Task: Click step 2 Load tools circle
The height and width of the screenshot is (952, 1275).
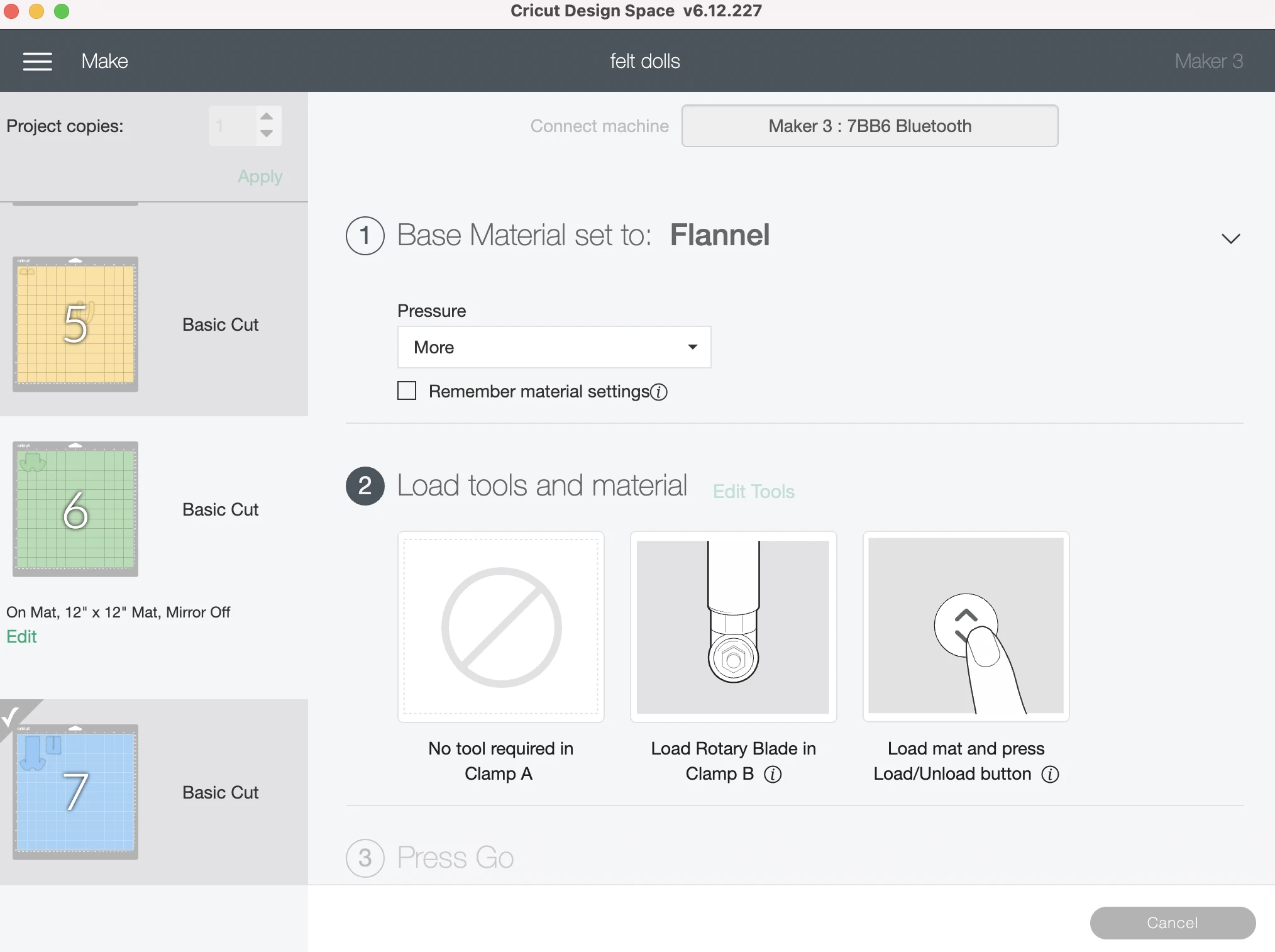Action: [365, 486]
